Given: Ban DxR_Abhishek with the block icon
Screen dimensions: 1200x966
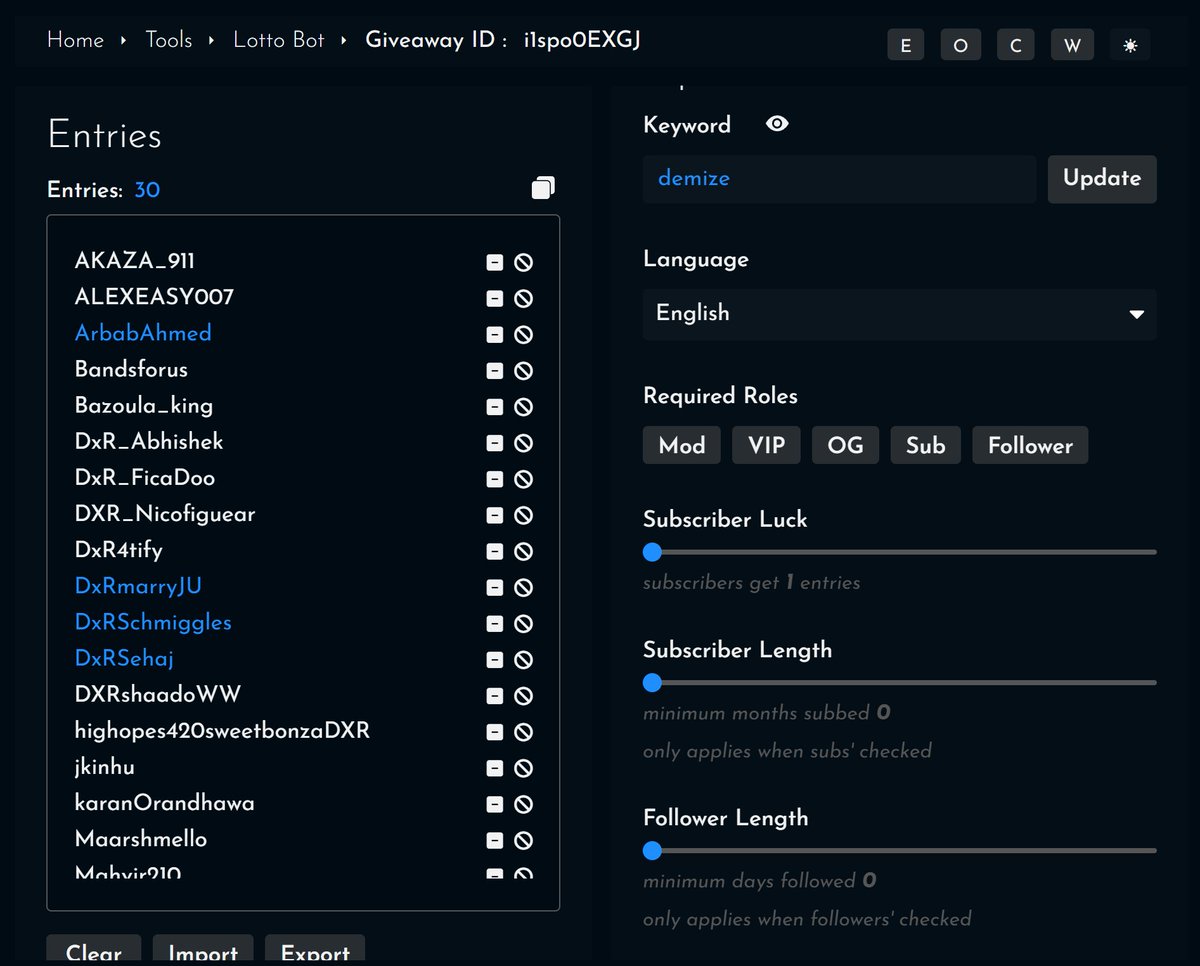Looking at the screenshot, I should click(523, 442).
